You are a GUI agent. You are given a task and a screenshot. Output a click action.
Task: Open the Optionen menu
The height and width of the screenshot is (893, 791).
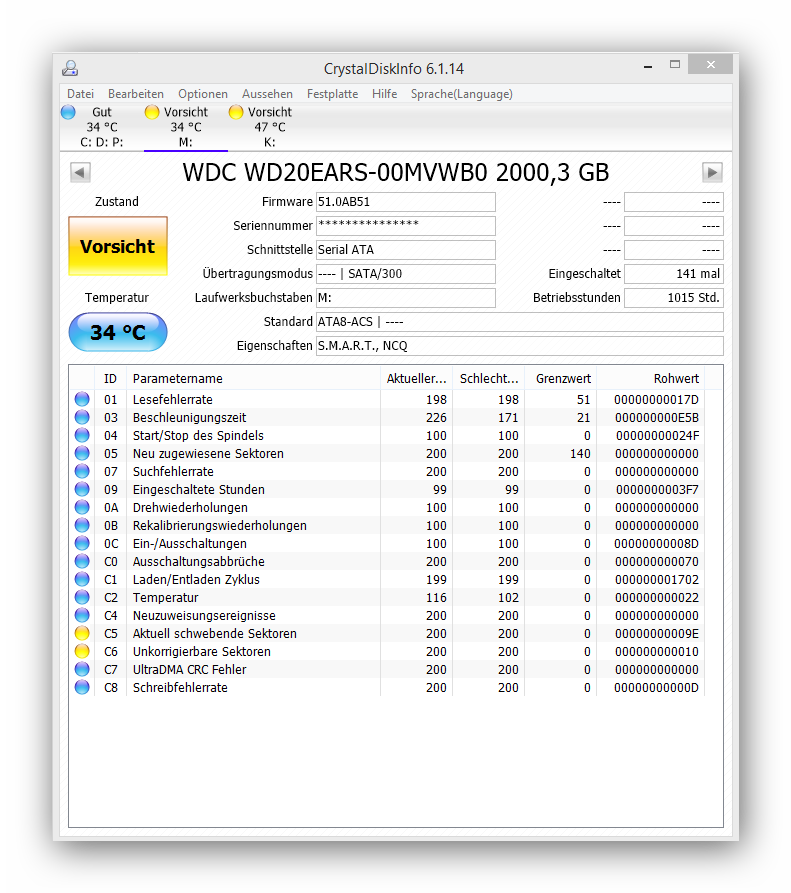click(203, 94)
